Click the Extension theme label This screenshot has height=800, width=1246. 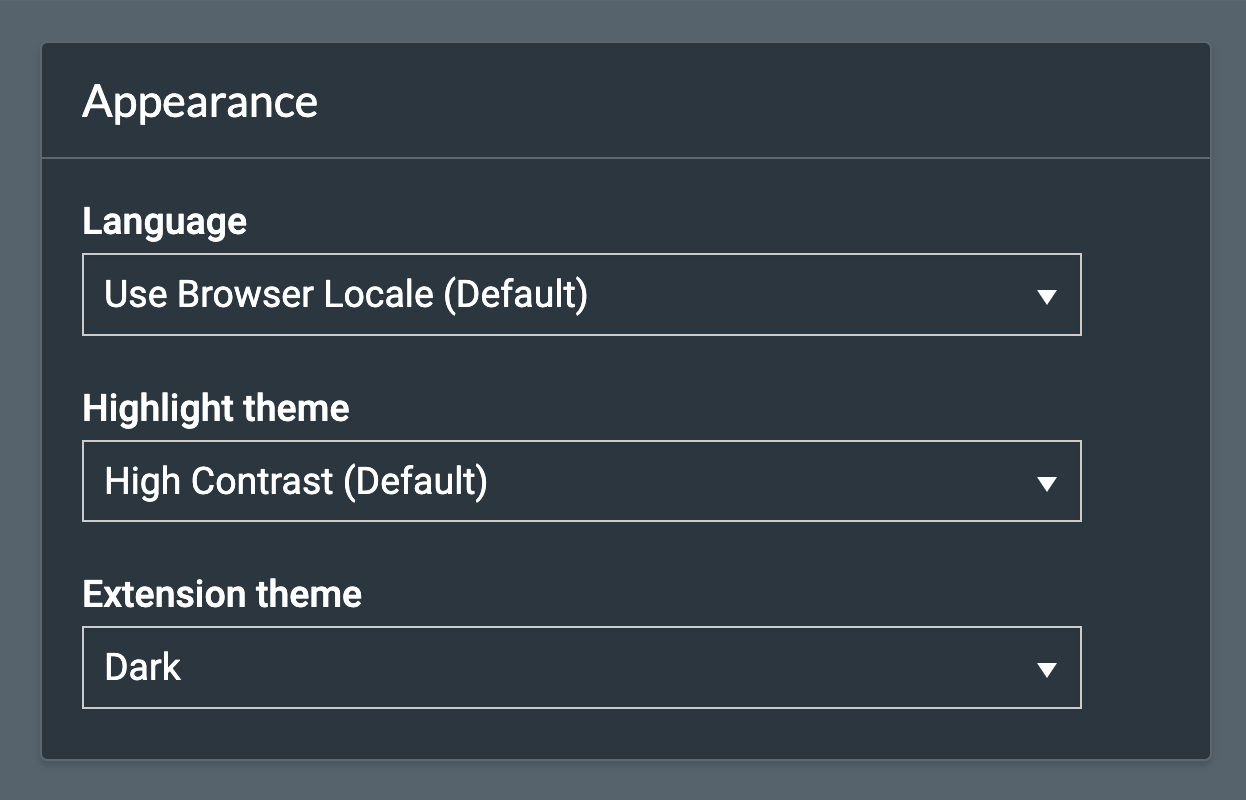(222, 594)
